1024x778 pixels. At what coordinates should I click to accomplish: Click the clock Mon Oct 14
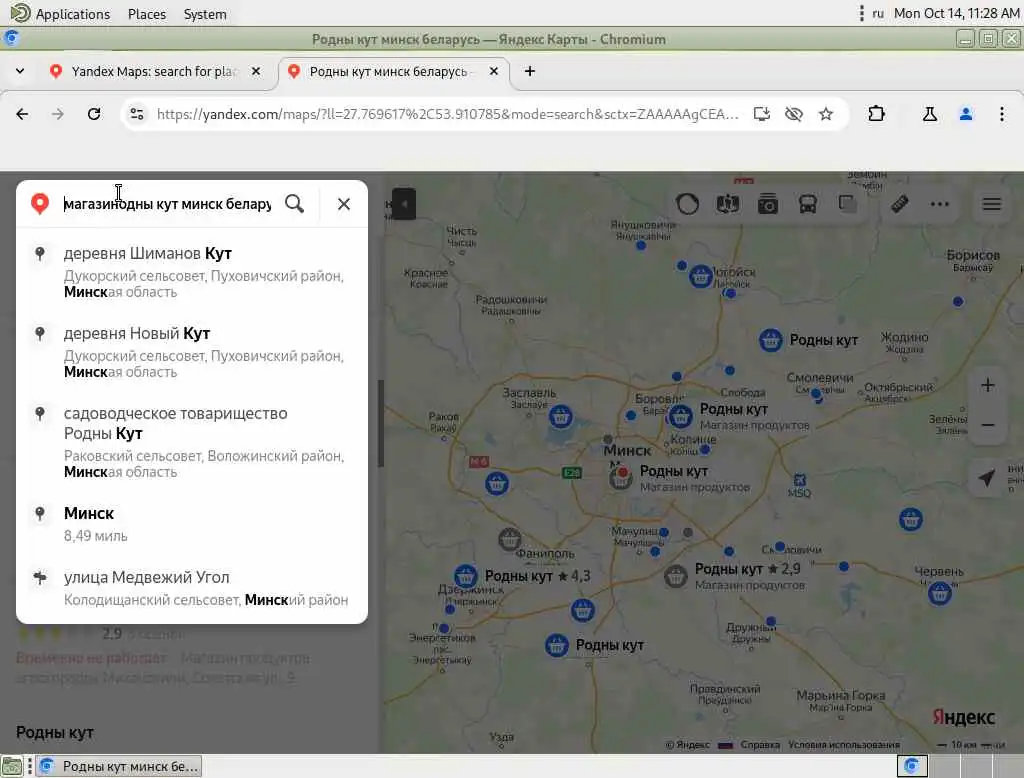(x=957, y=14)
